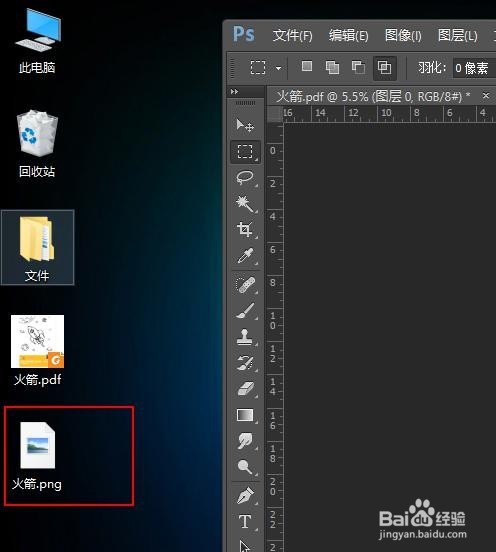Open the 图像(I) menu

click(403, 35)
